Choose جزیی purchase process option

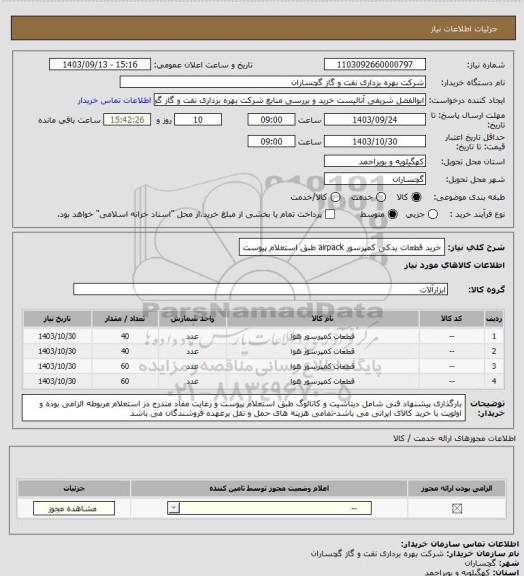(x=433, y=214)
